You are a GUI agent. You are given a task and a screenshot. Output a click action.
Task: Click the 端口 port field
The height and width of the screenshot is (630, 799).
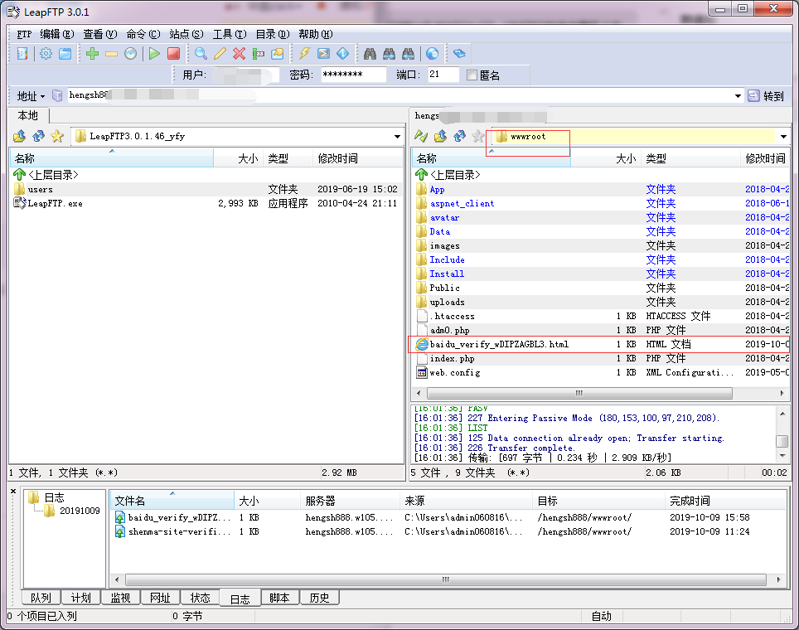click(x=443, y=75)
